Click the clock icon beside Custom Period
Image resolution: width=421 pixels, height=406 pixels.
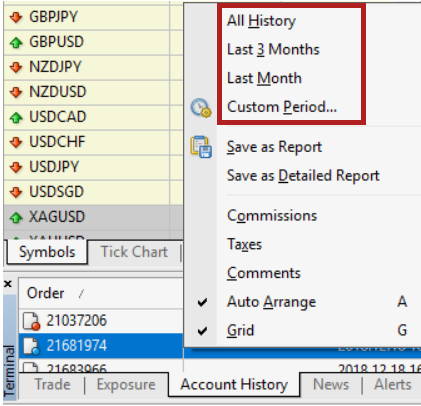(201, 108)
